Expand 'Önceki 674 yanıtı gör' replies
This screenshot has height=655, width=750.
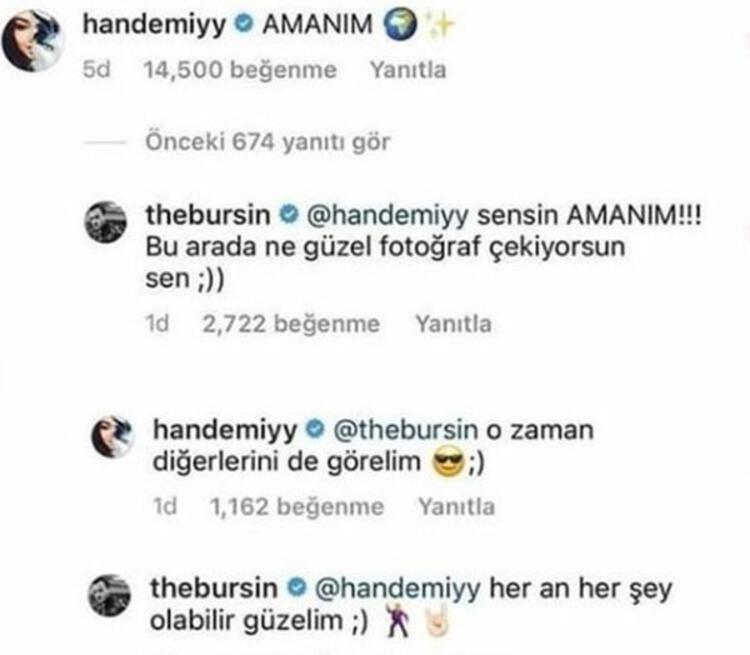[268, 142]
